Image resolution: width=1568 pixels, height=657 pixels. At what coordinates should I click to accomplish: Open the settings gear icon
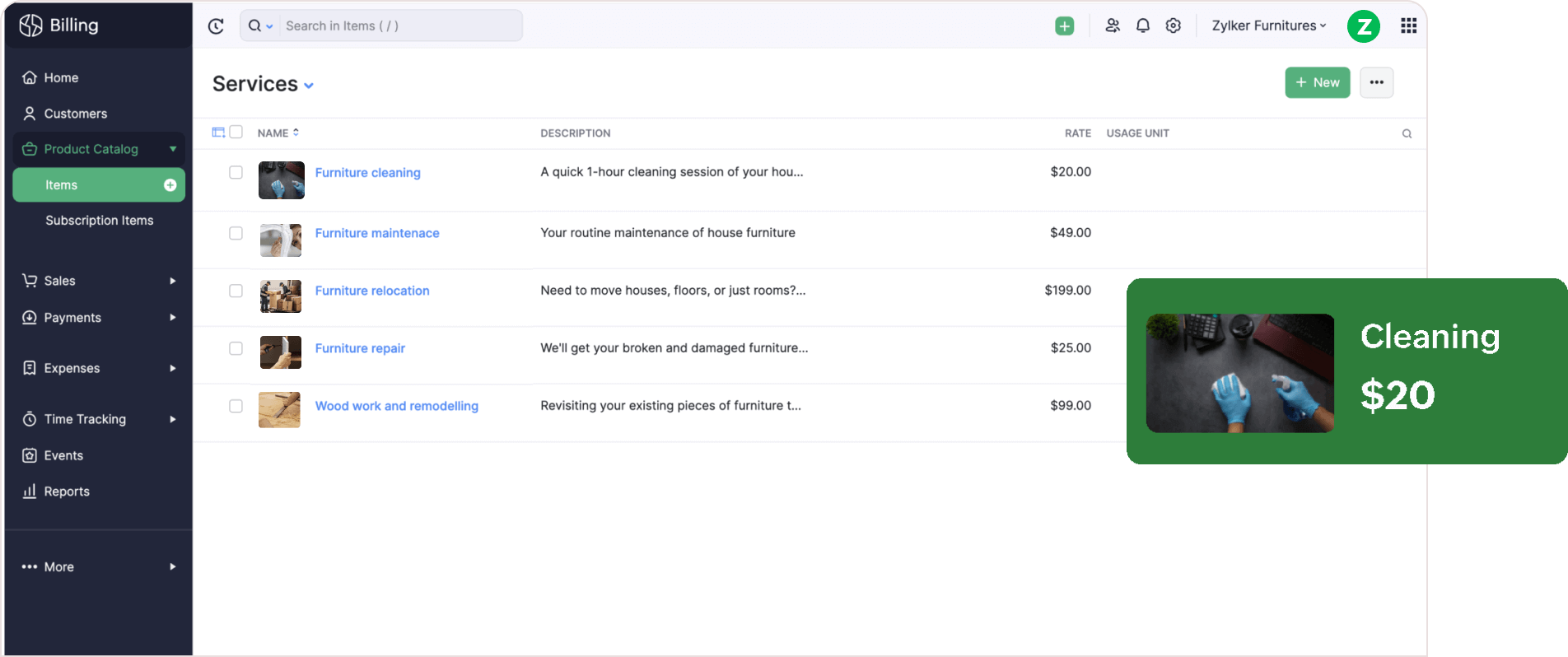click(1173, 26)
